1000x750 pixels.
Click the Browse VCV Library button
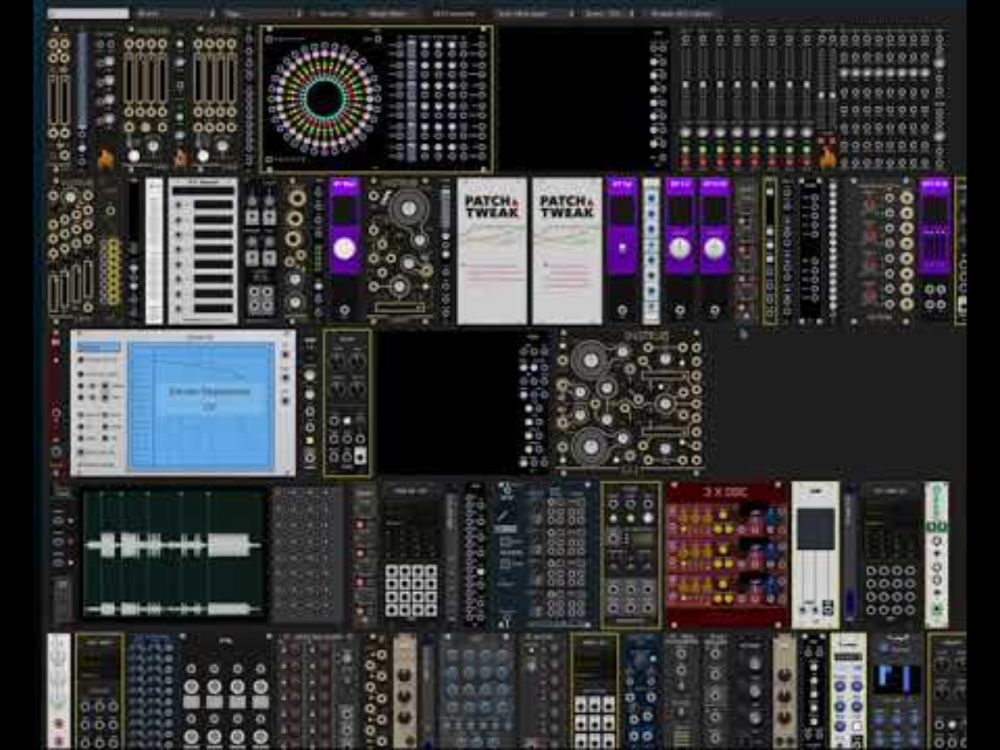click(x=682, y=13)
